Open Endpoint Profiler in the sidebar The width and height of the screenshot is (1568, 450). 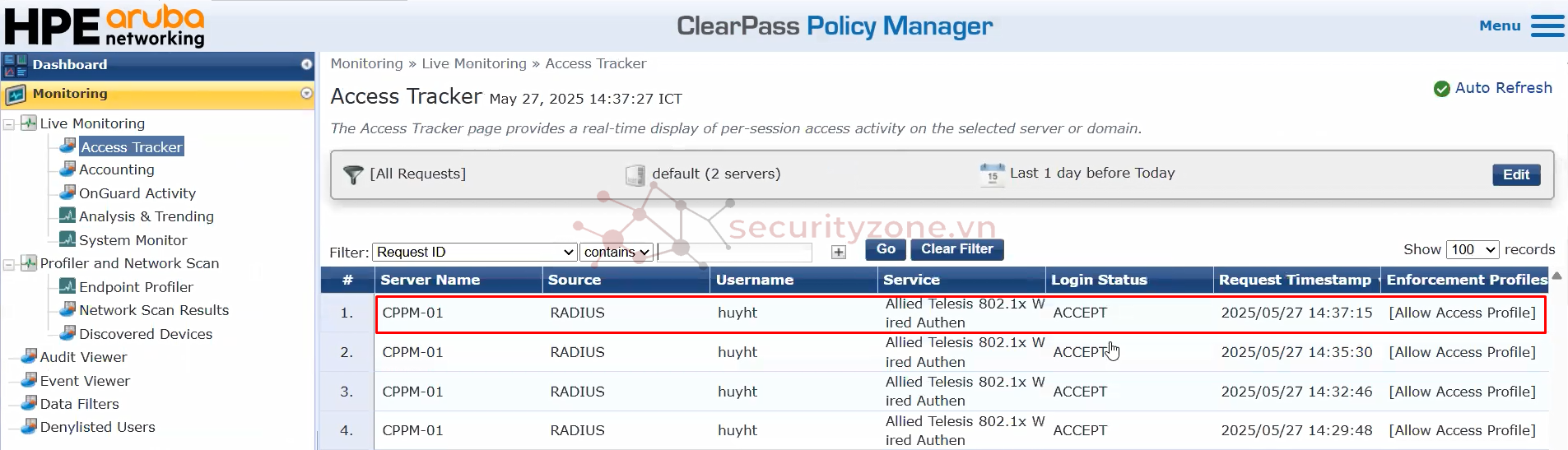coord(136,287)
